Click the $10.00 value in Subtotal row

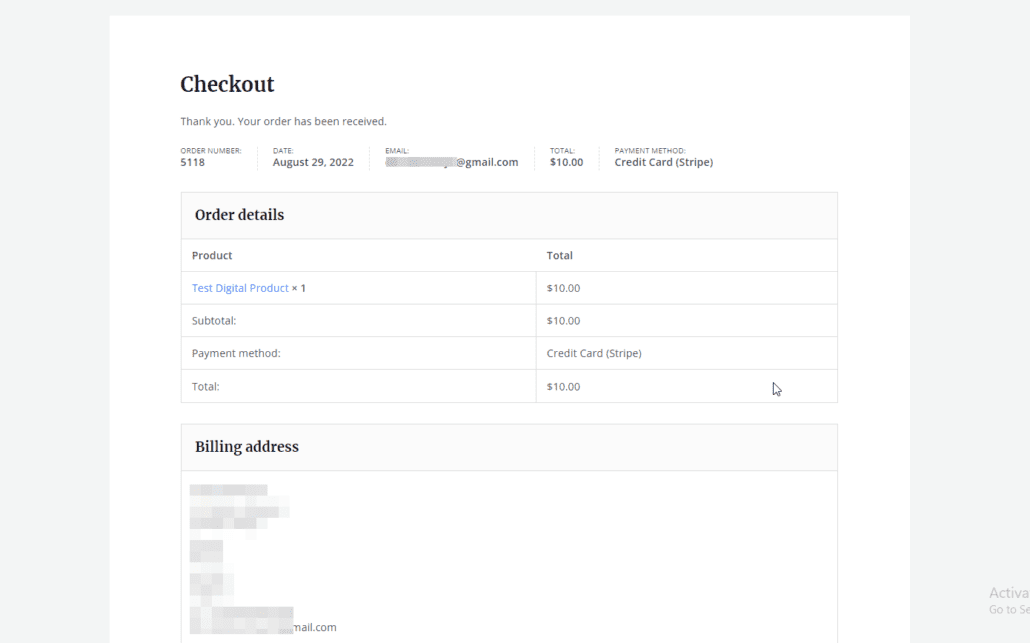pyautogui.click(x=564, y=321)
